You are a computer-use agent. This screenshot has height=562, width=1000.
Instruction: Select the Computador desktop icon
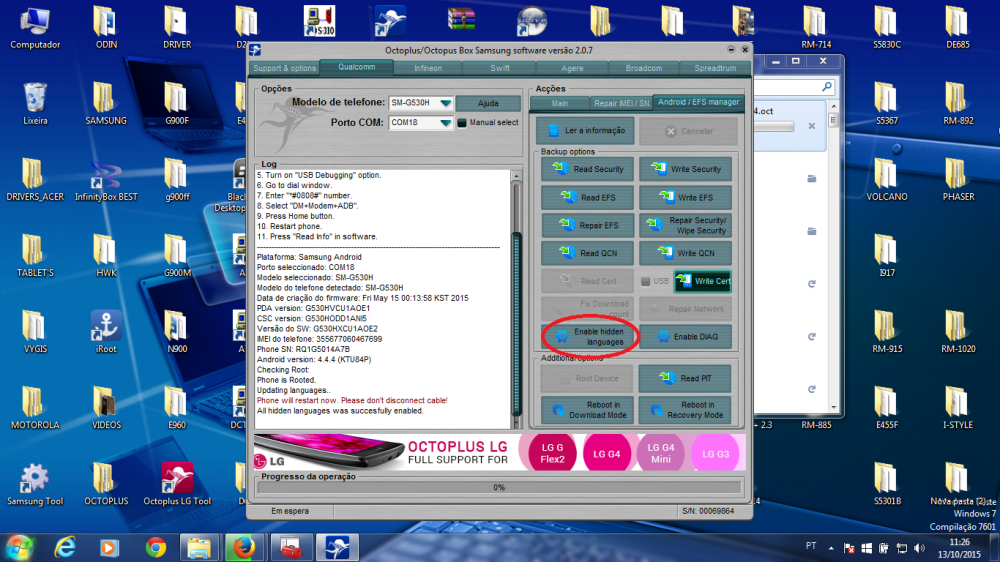pos(35,27)
